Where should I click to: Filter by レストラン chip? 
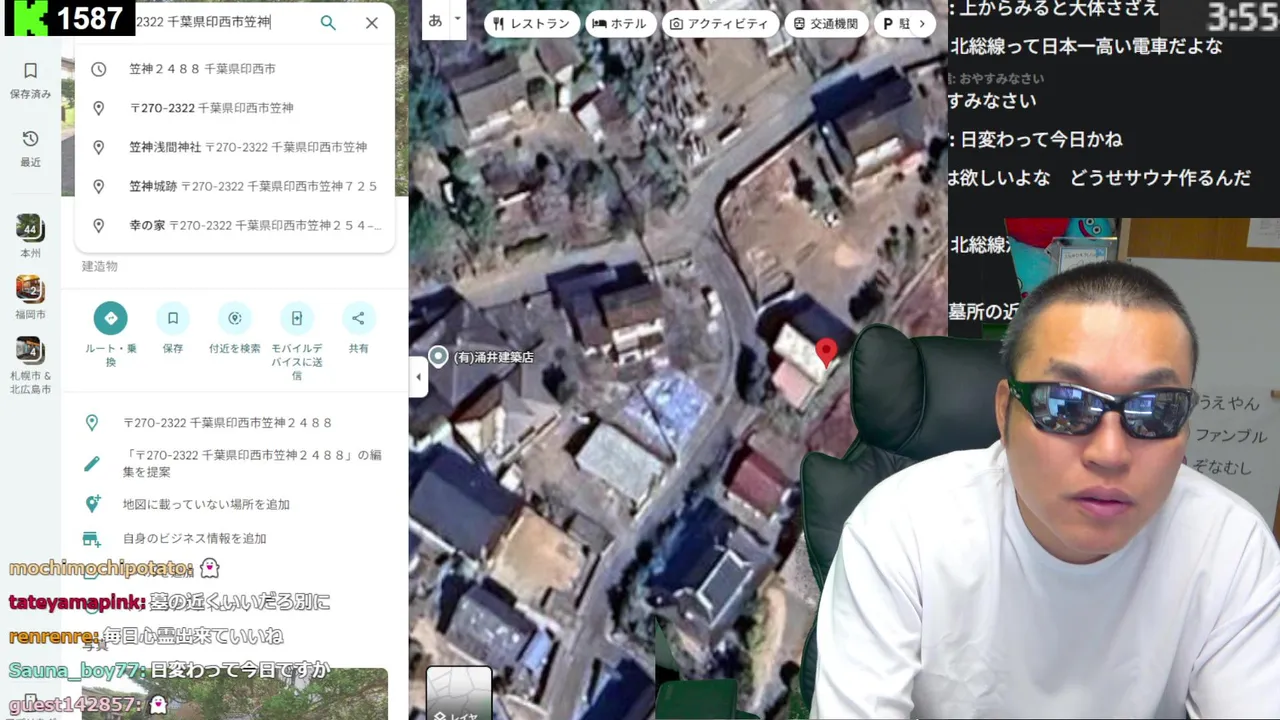coord(531,24)
